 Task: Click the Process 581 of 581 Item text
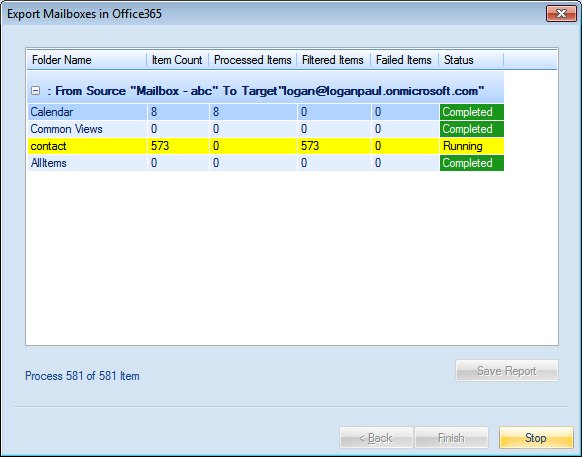[82, 376]
